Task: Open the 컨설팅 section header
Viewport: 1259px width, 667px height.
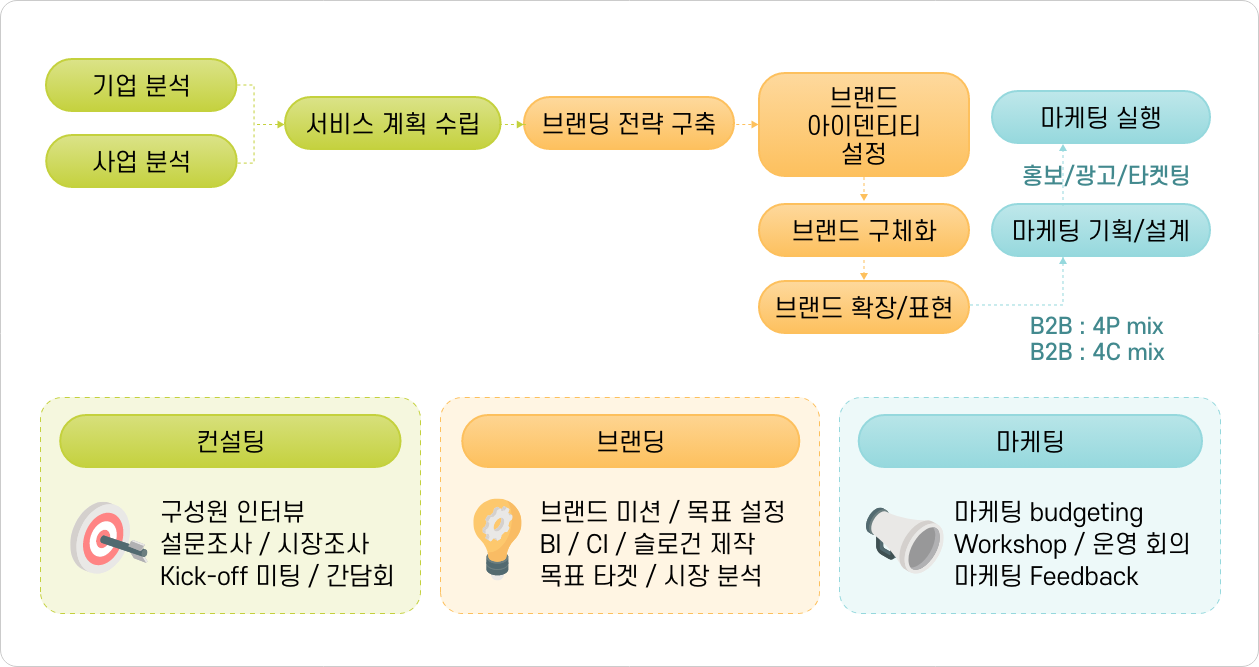Action: (x=230, y=441)
